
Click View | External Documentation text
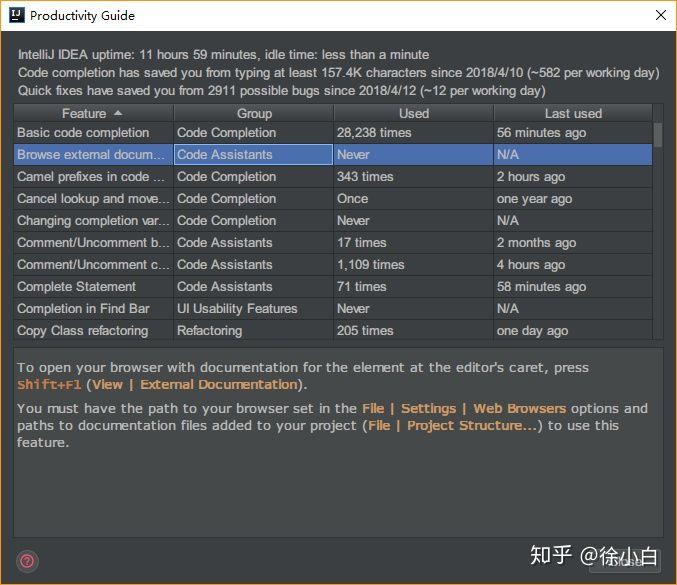[x=195, y=385]
